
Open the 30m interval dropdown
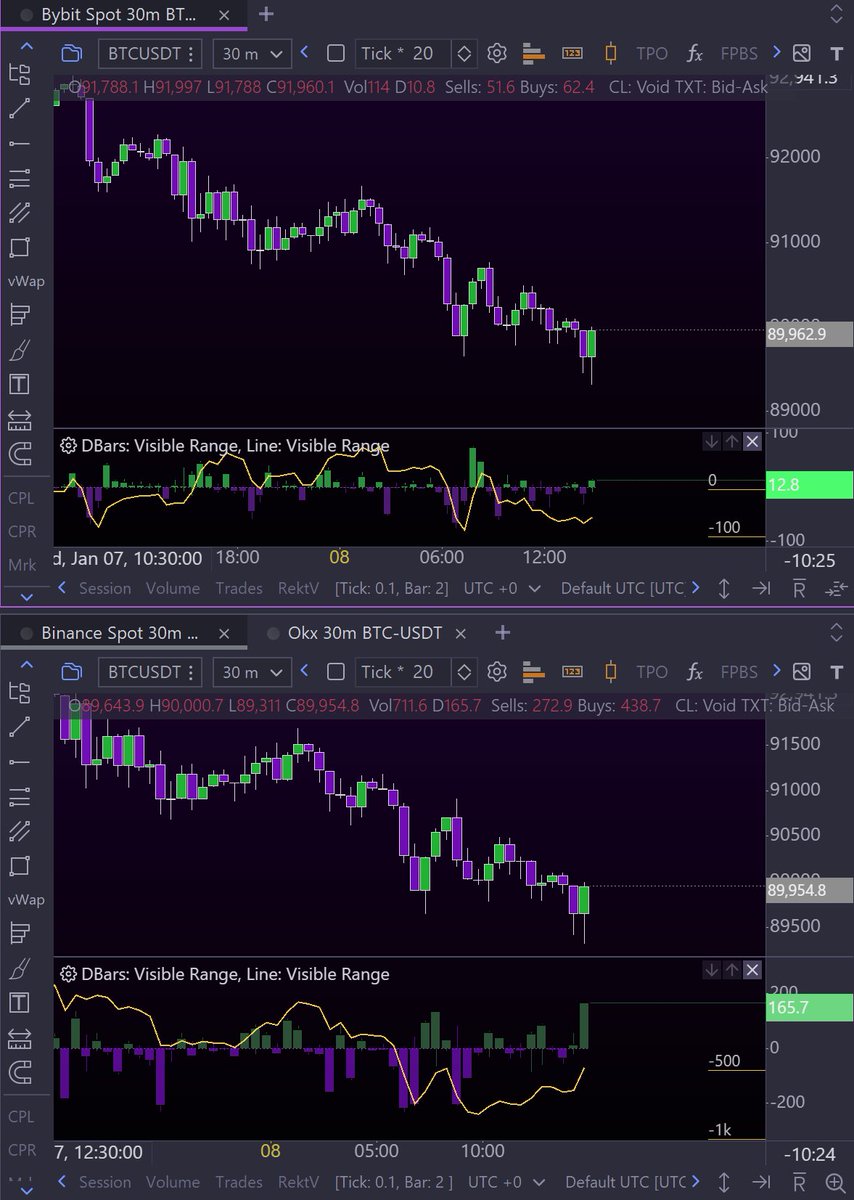point(251,53)
